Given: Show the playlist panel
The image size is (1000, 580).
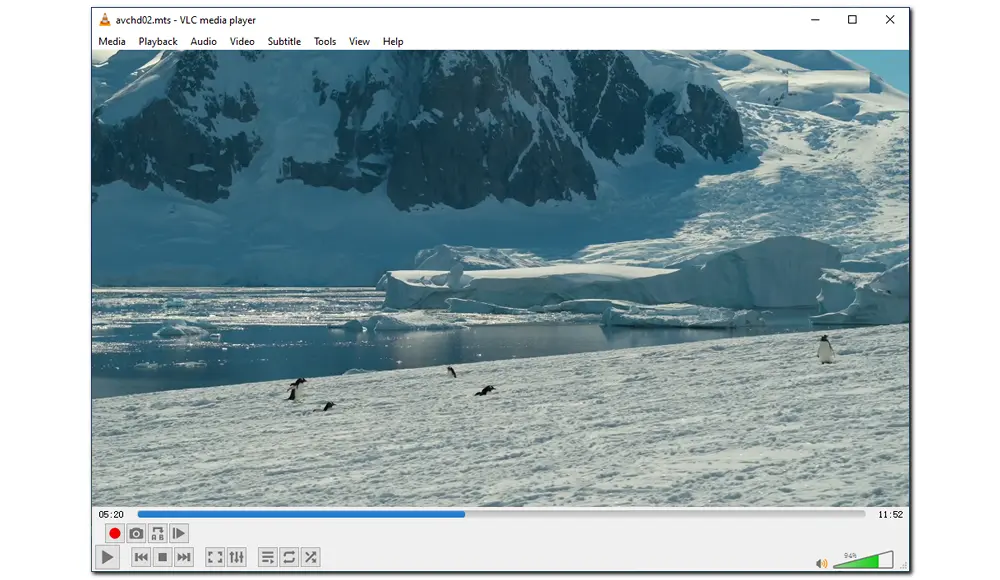Looking at the screenshot, I should (267, 557).
